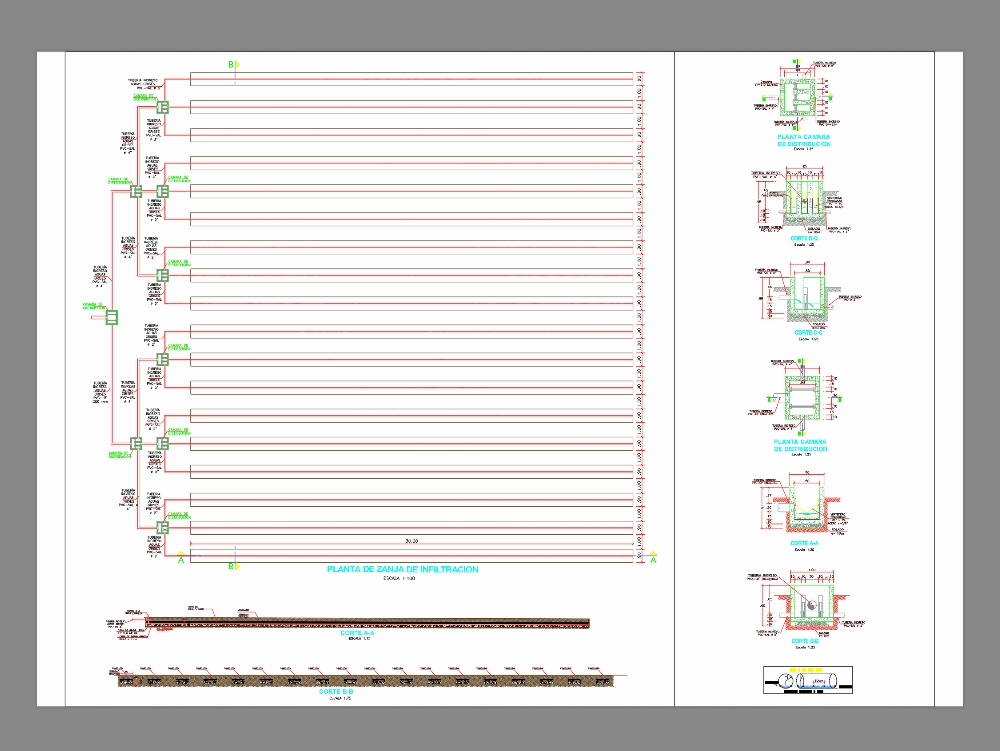
Task: Select the distribution chamber symbol on the left plan
Action: [113, 318]
